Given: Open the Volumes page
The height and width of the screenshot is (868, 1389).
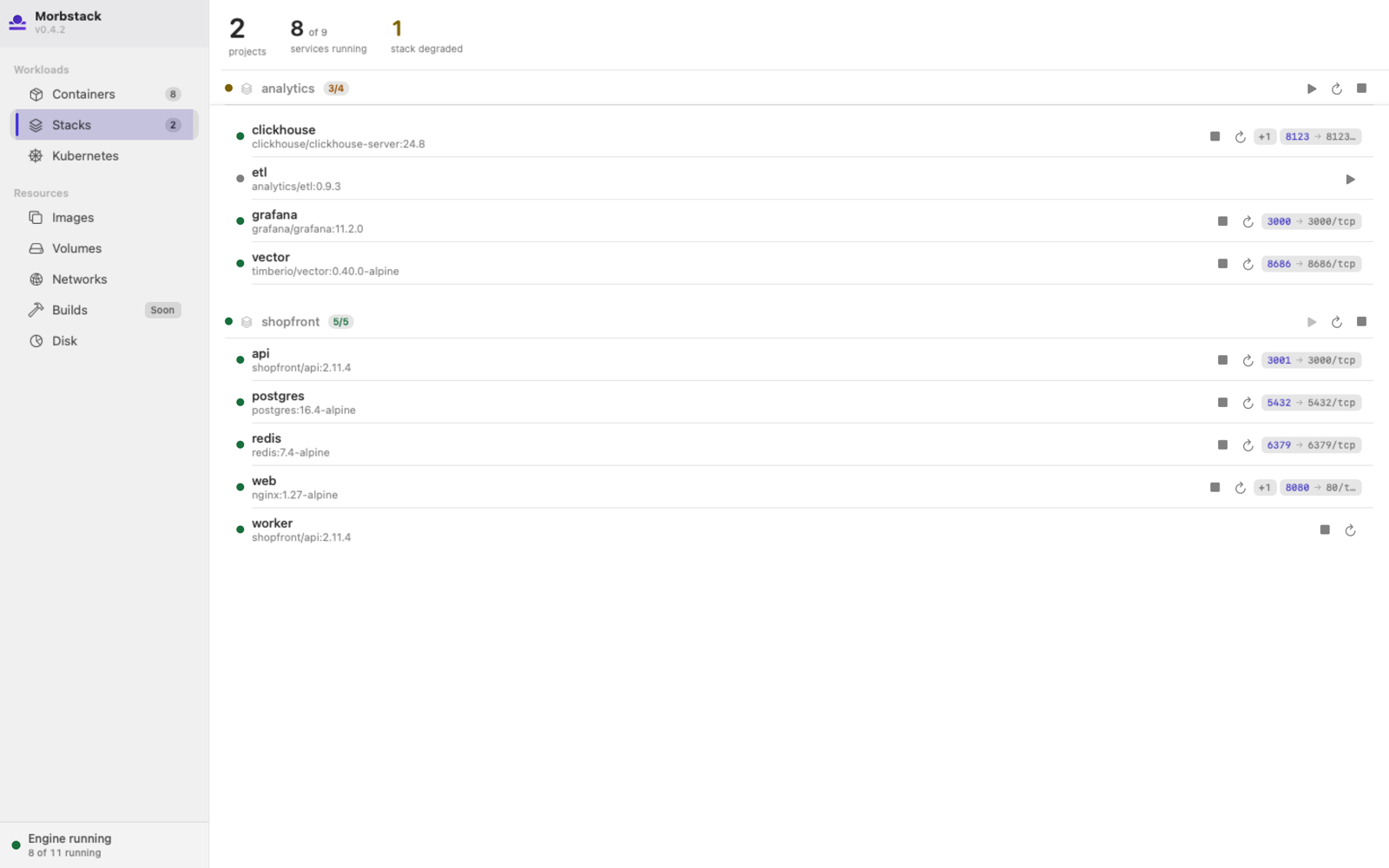Looking at the screenshot, I should 104,248.
